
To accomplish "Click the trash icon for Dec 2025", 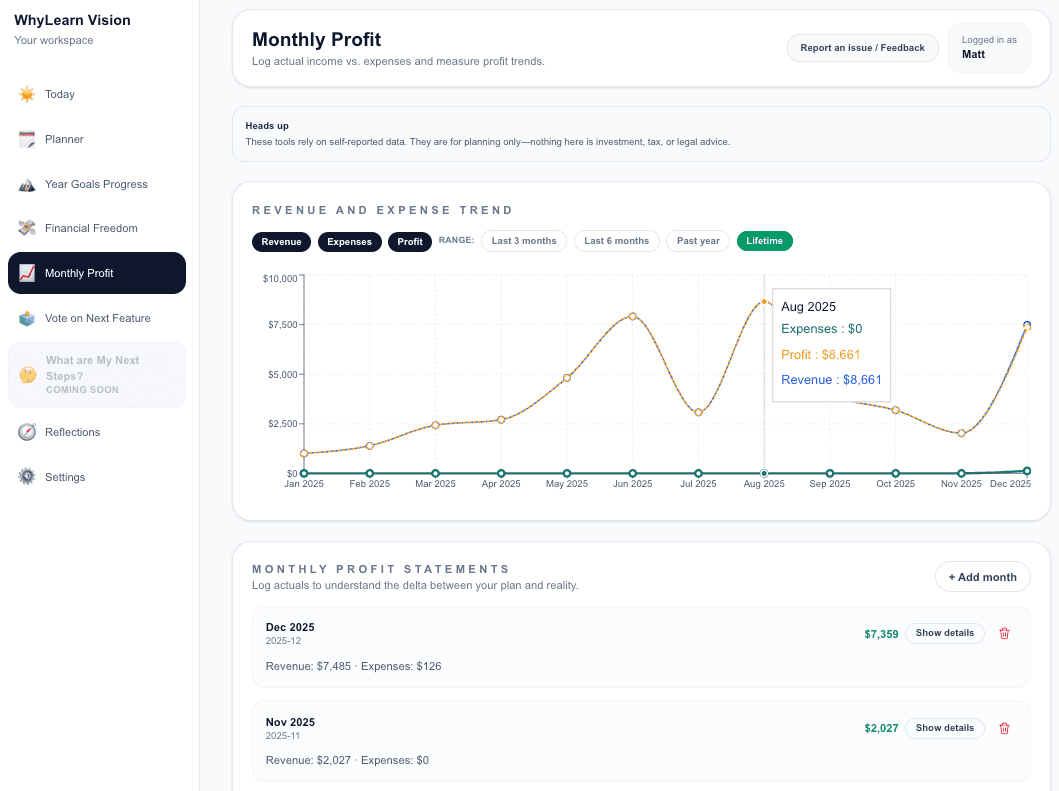I will coord(1004,633).
